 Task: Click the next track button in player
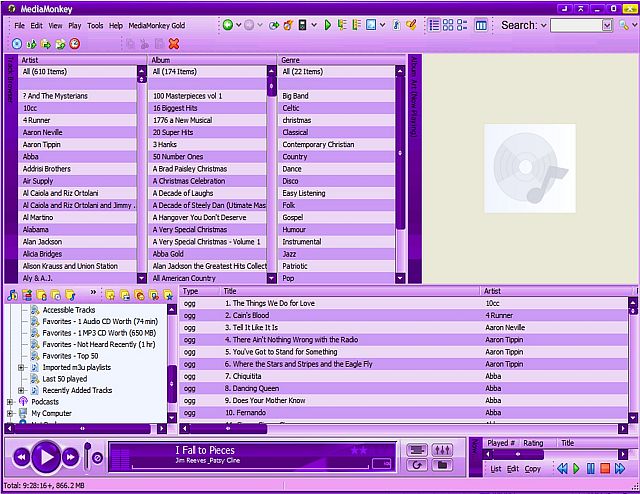[x=71, y=457]
